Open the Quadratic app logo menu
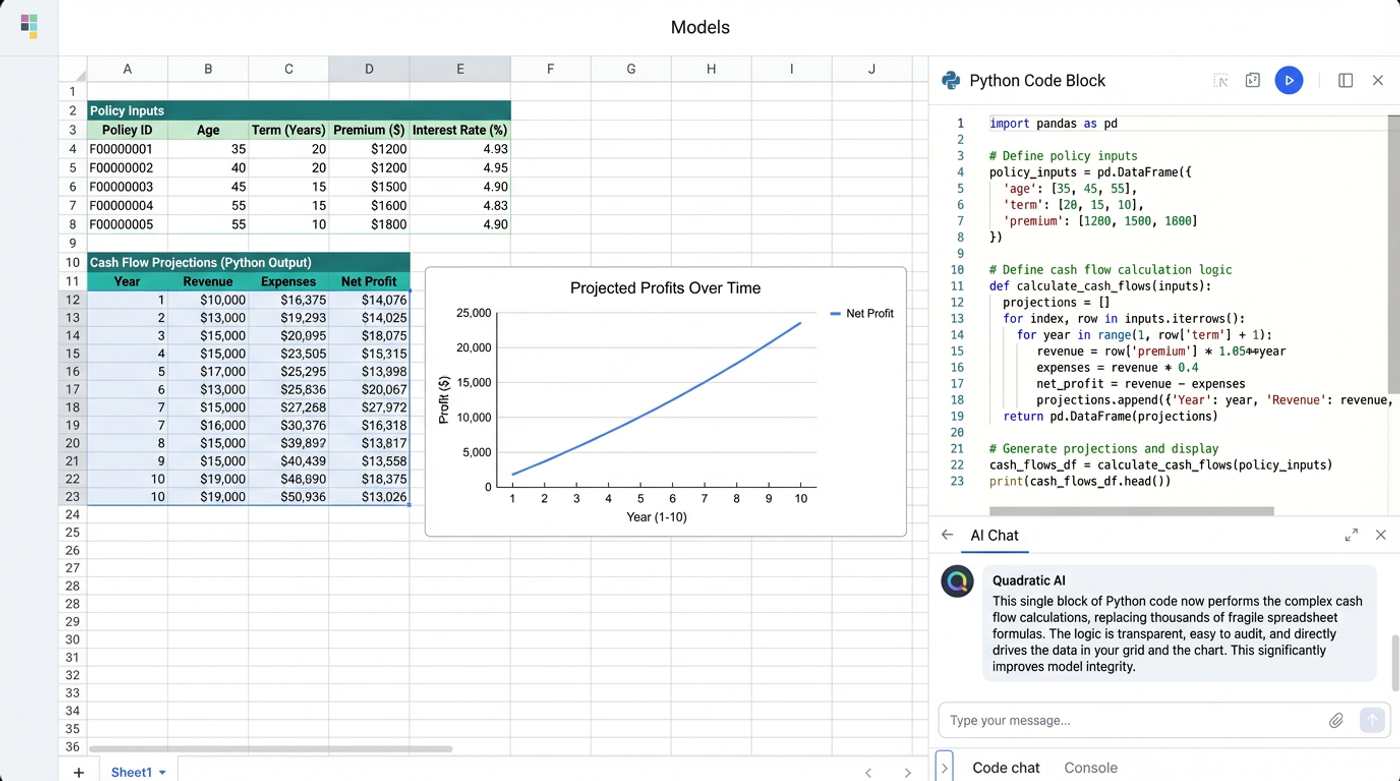Viewport: 1400px width, 781px height. (x=29, y=26)
